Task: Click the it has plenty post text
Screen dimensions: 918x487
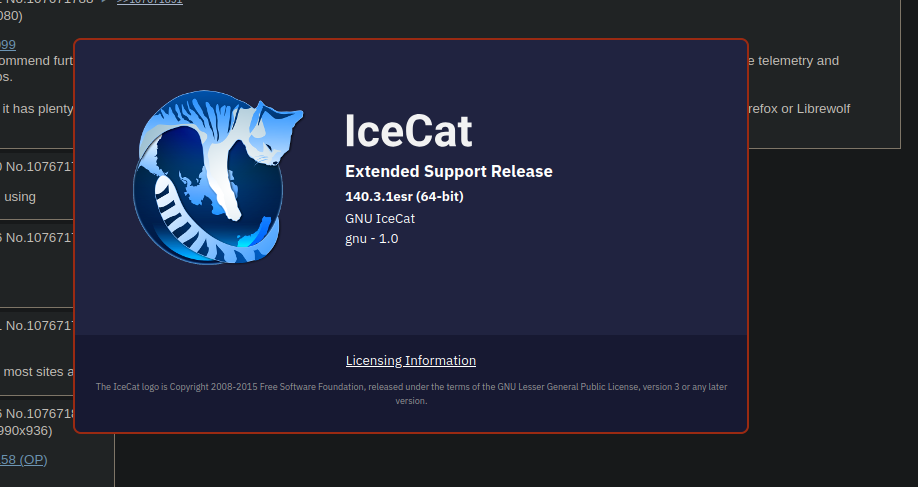Action: coord(37,109)
